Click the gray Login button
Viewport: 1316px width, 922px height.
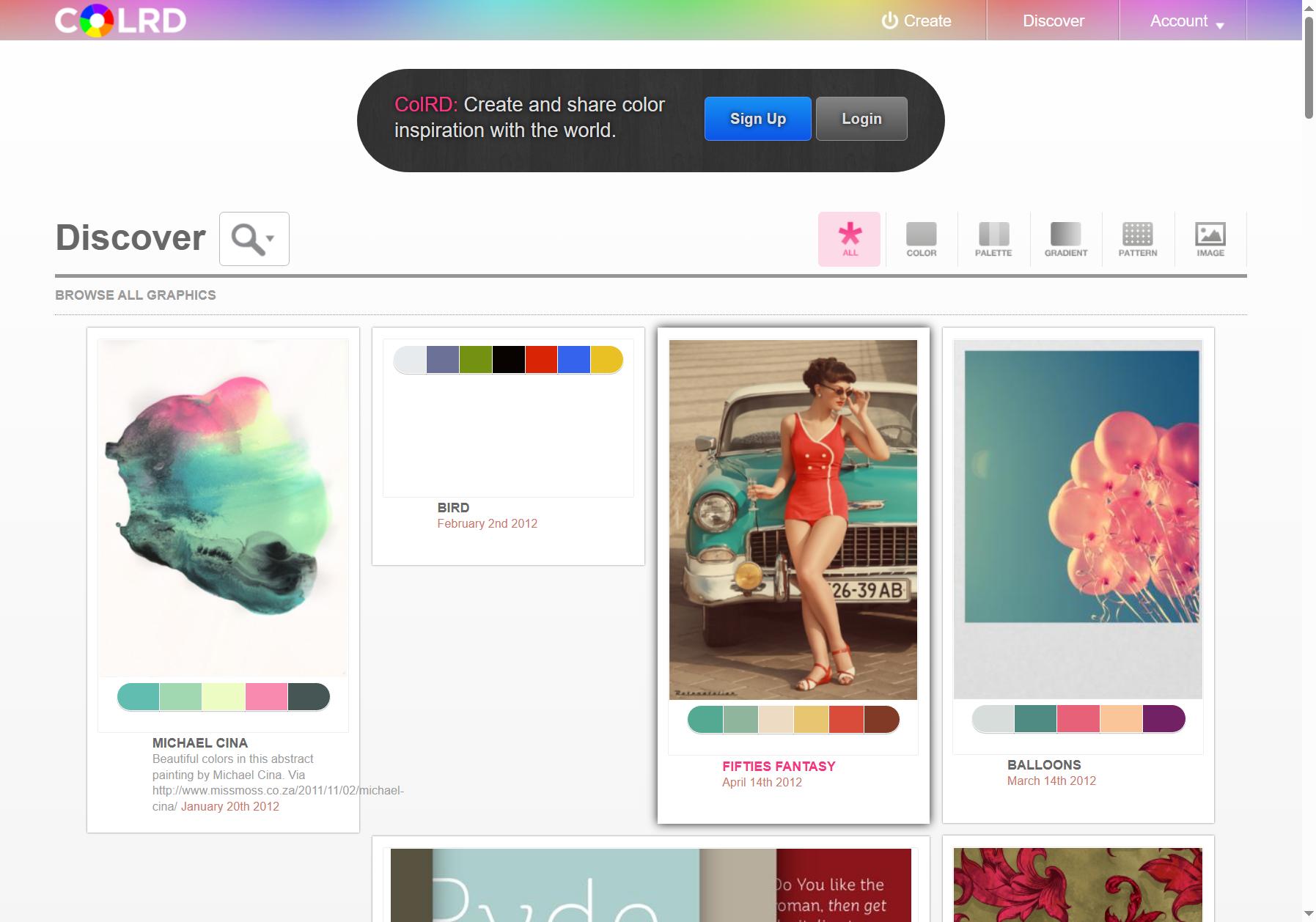861,119
